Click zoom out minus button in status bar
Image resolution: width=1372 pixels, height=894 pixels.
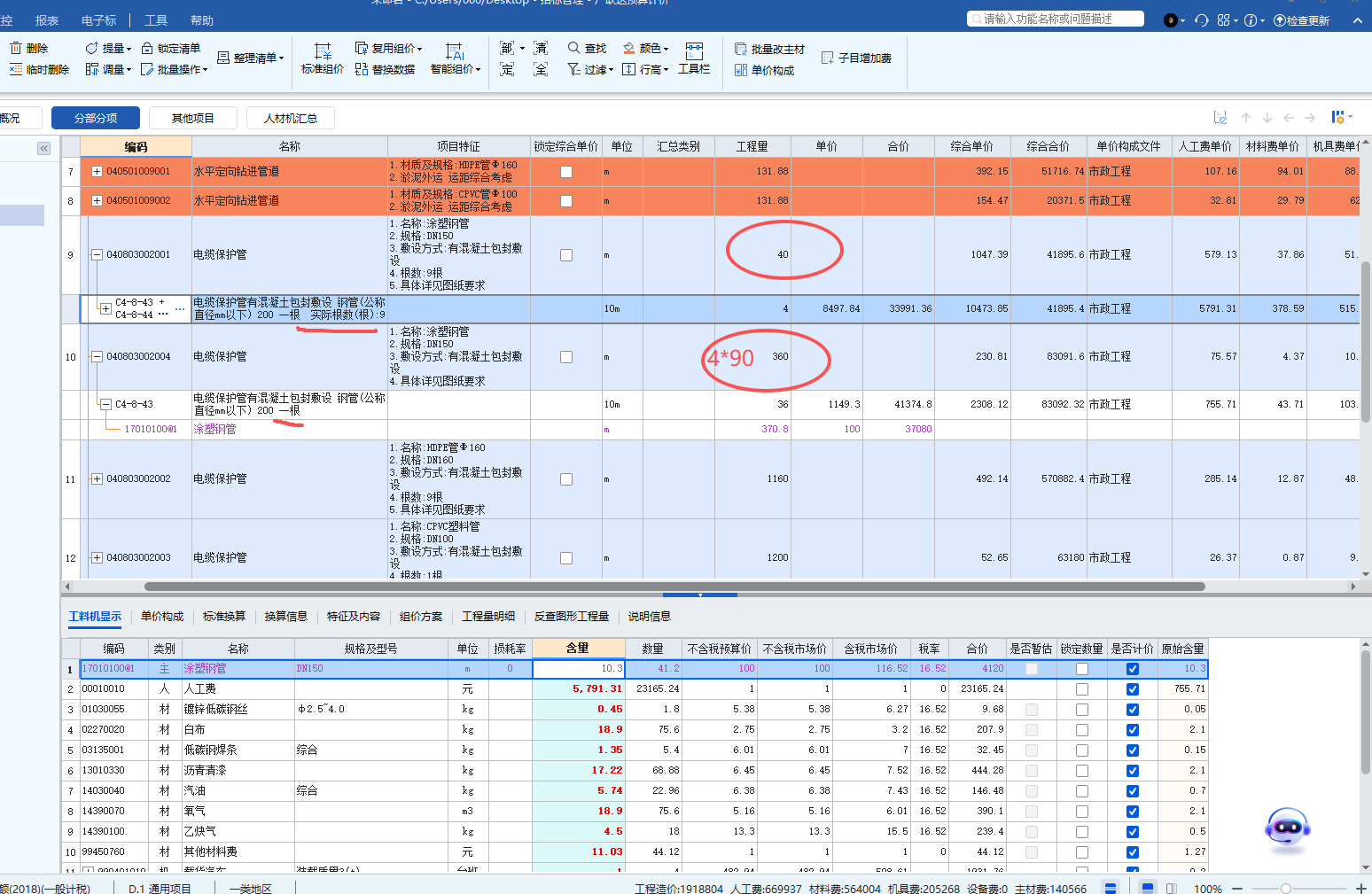[1237, 888]
